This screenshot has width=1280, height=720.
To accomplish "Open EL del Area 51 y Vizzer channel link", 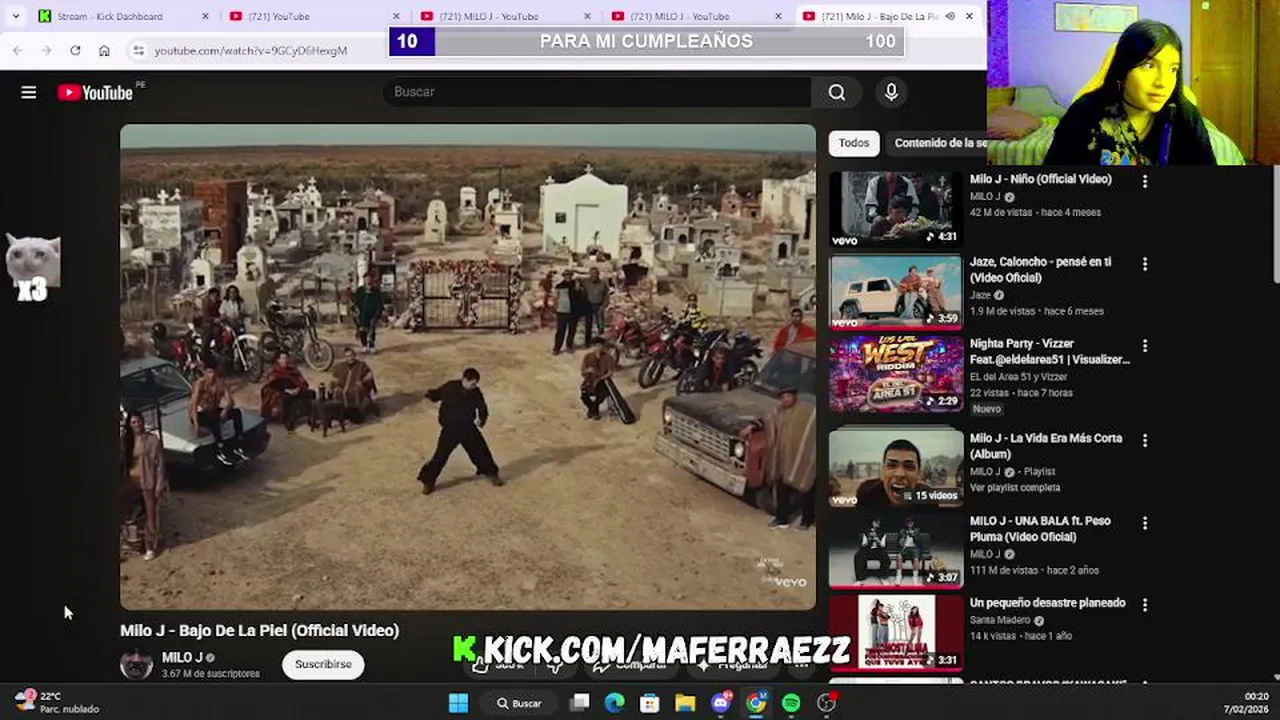I will [x=1019, y=377].
